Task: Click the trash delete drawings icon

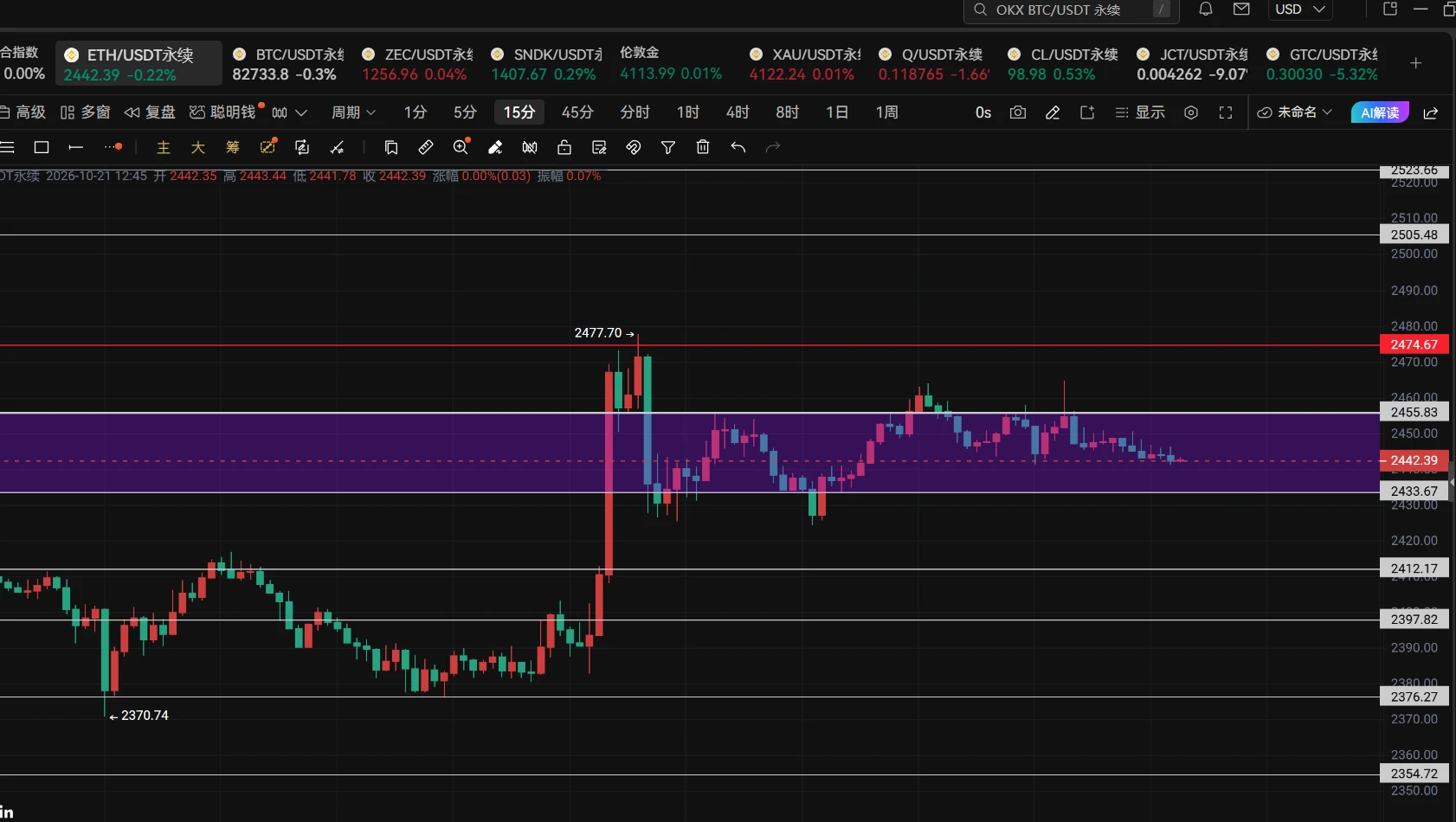Action: coord(703,147)
